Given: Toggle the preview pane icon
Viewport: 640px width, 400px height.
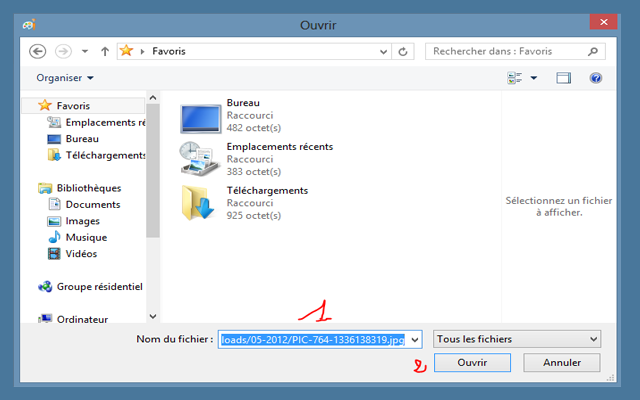Looking at the screenshot, I should pos(563,78).
